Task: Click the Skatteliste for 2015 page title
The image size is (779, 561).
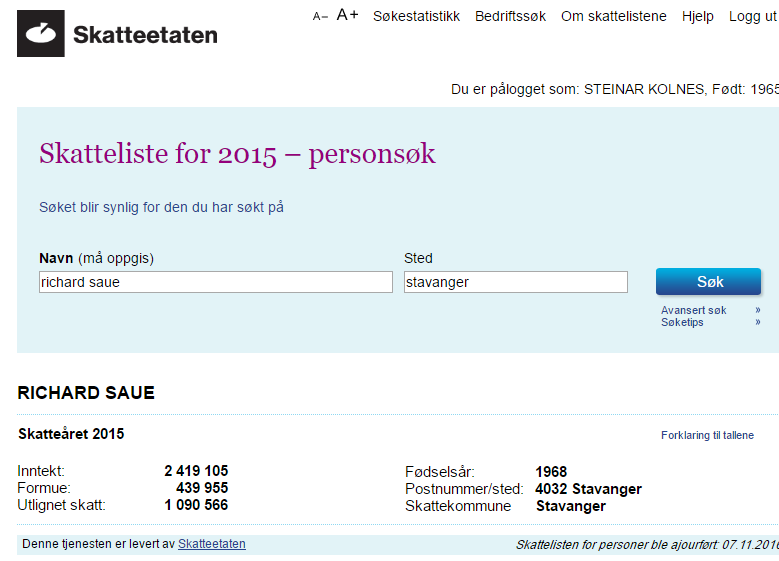Action: coord(237,153)
